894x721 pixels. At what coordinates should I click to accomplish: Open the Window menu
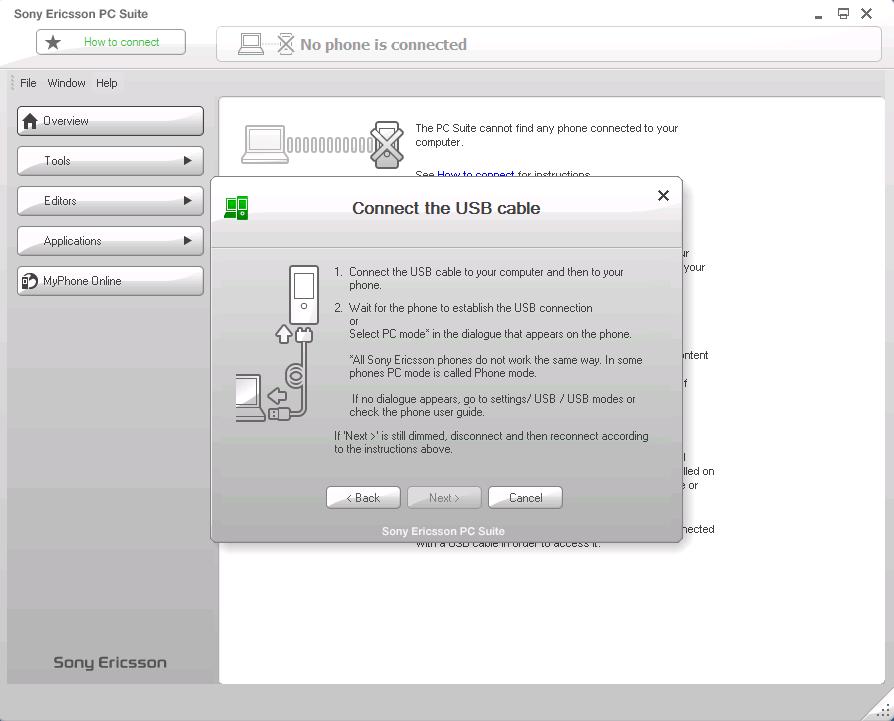coord(66,83)
